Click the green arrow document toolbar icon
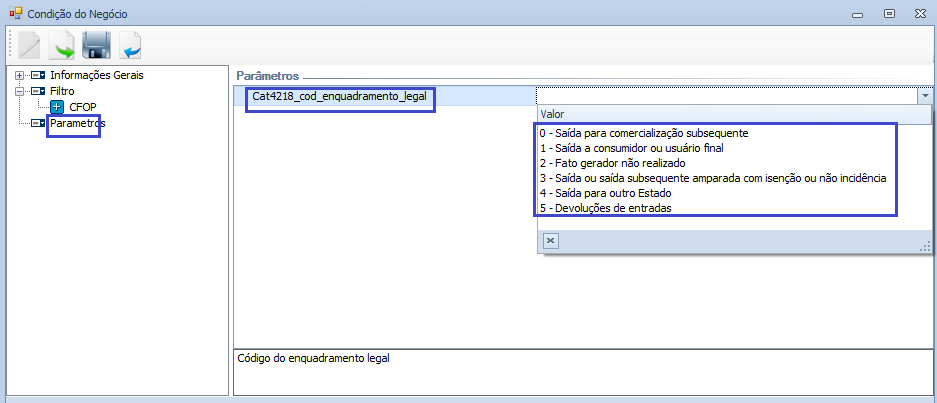 (62, 45)
